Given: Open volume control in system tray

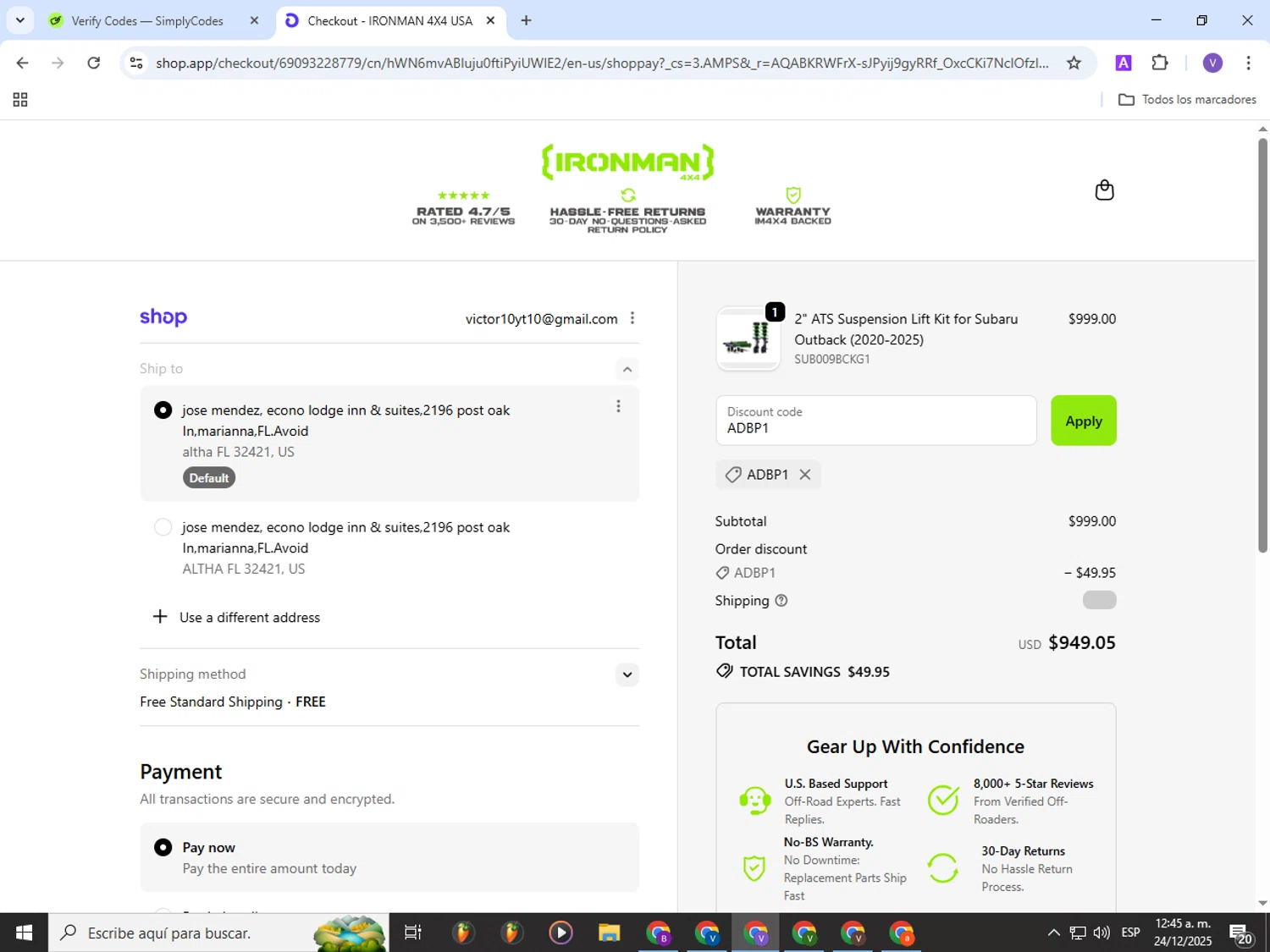Looking at the screenshot, I should (1102, 933).
